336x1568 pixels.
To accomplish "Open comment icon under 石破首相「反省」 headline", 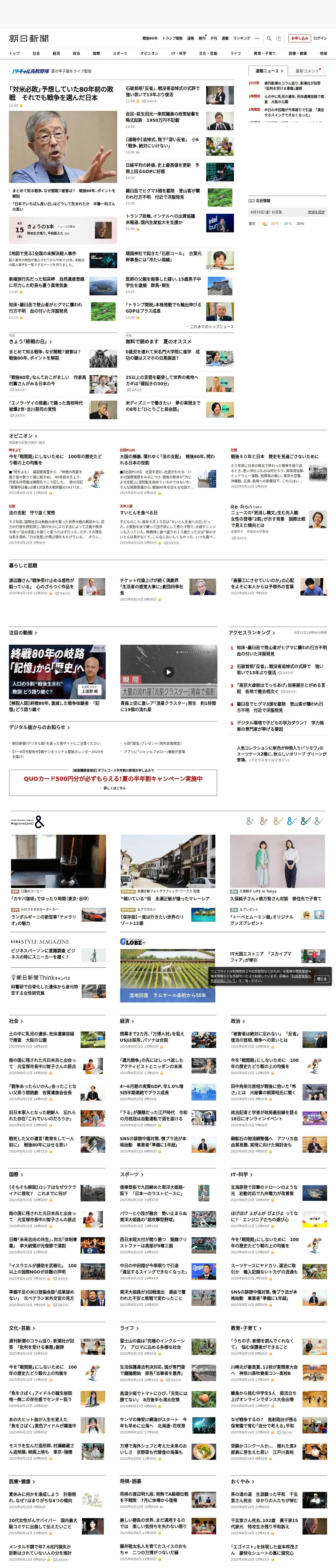I will pyautogui.click(x=149, y=101).
